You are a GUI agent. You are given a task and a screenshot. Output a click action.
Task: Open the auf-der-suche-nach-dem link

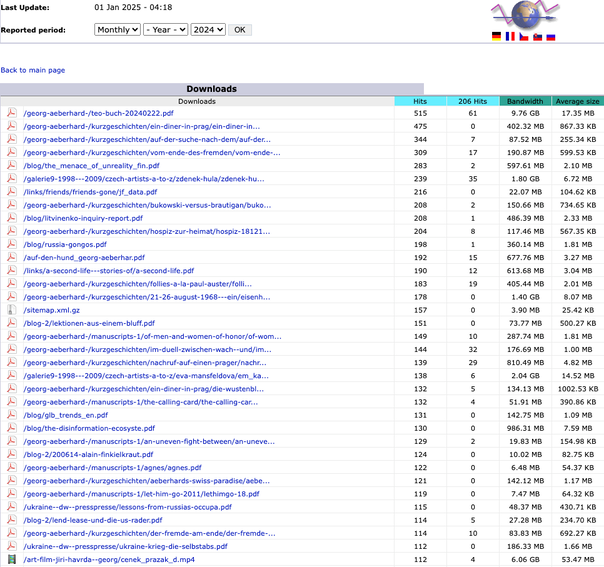[147, 139]
